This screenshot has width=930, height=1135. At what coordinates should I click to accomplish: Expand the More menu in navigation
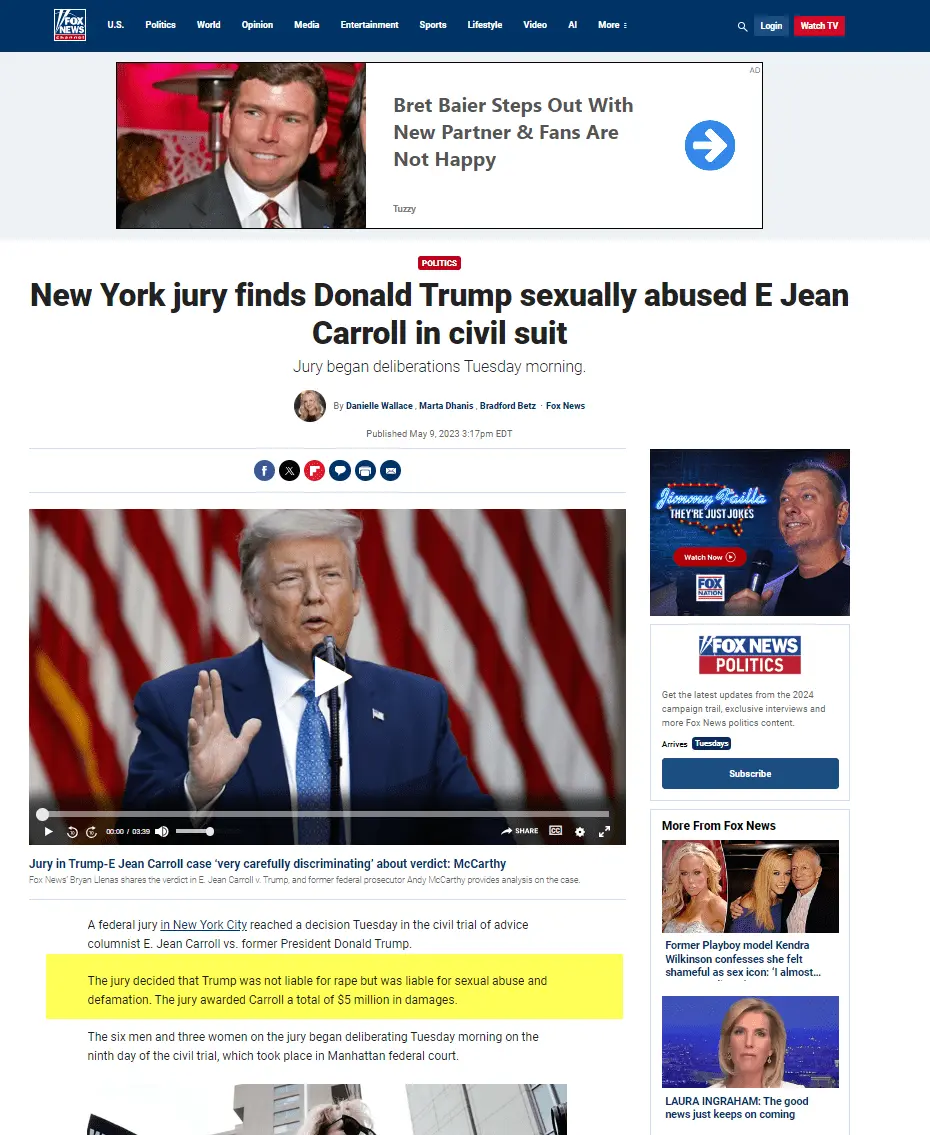(612, 25)
